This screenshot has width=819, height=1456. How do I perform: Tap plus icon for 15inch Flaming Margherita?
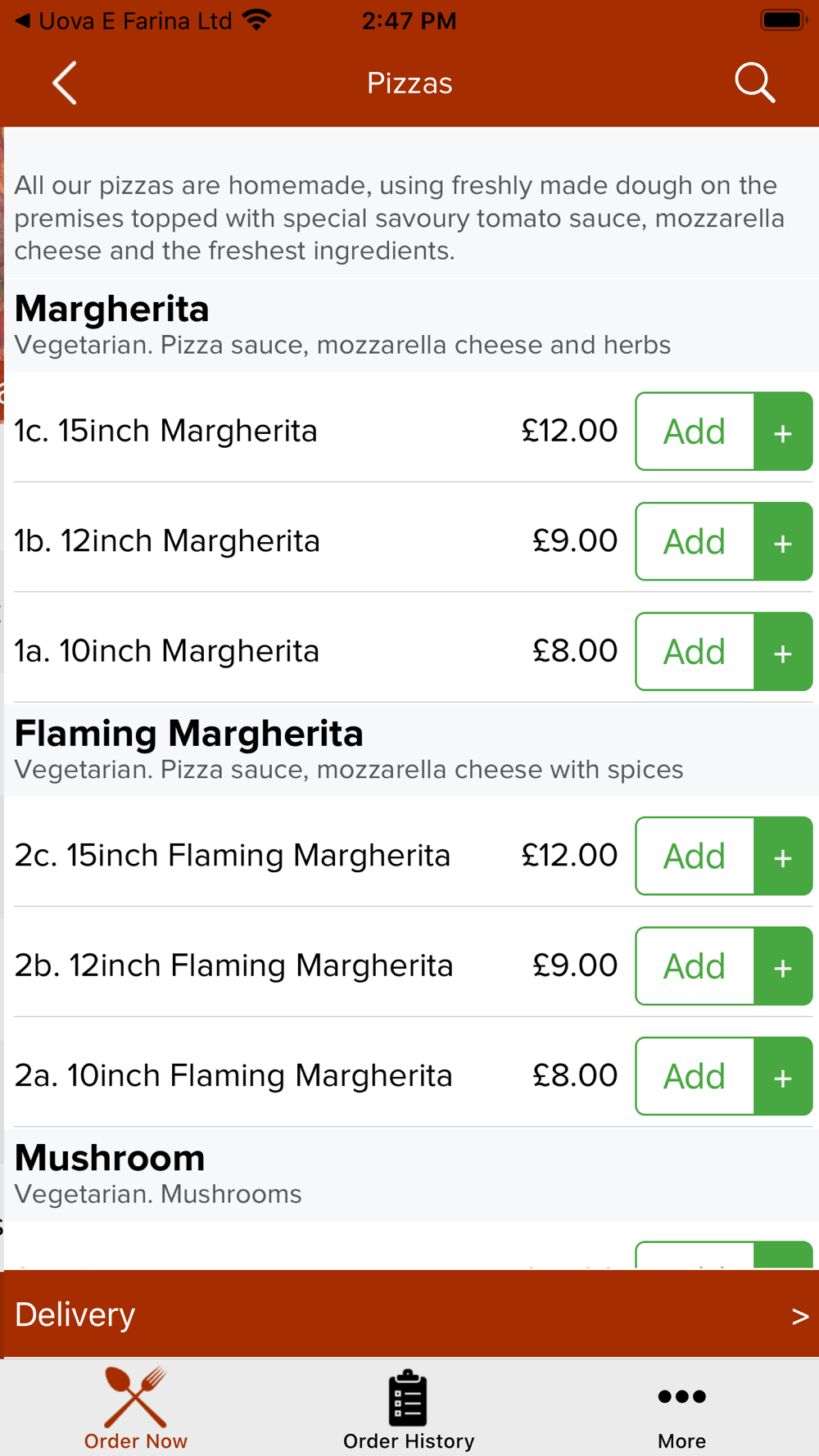tap(783, 856)
